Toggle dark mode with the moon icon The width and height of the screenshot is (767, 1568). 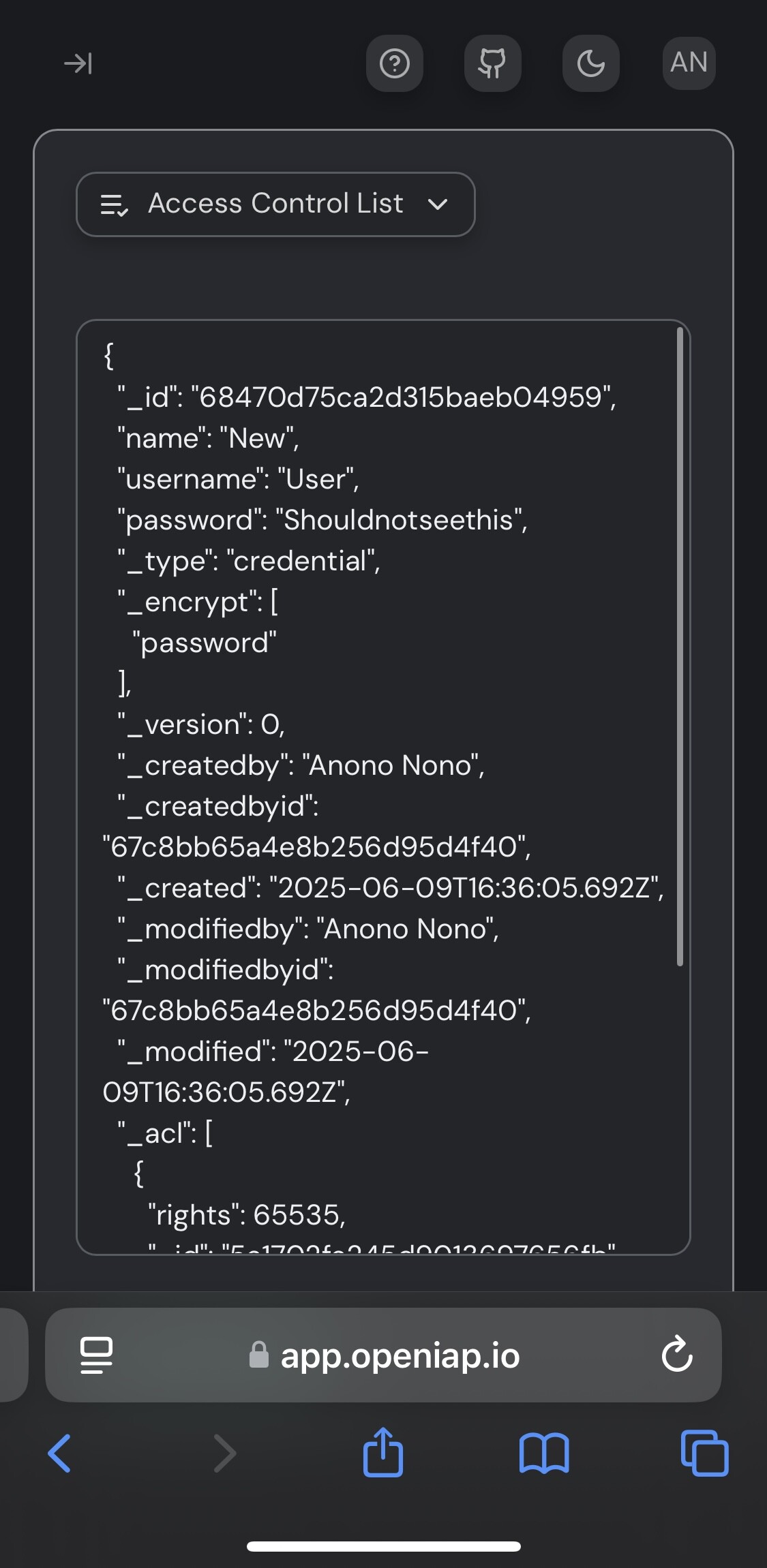tap(590, 63)
